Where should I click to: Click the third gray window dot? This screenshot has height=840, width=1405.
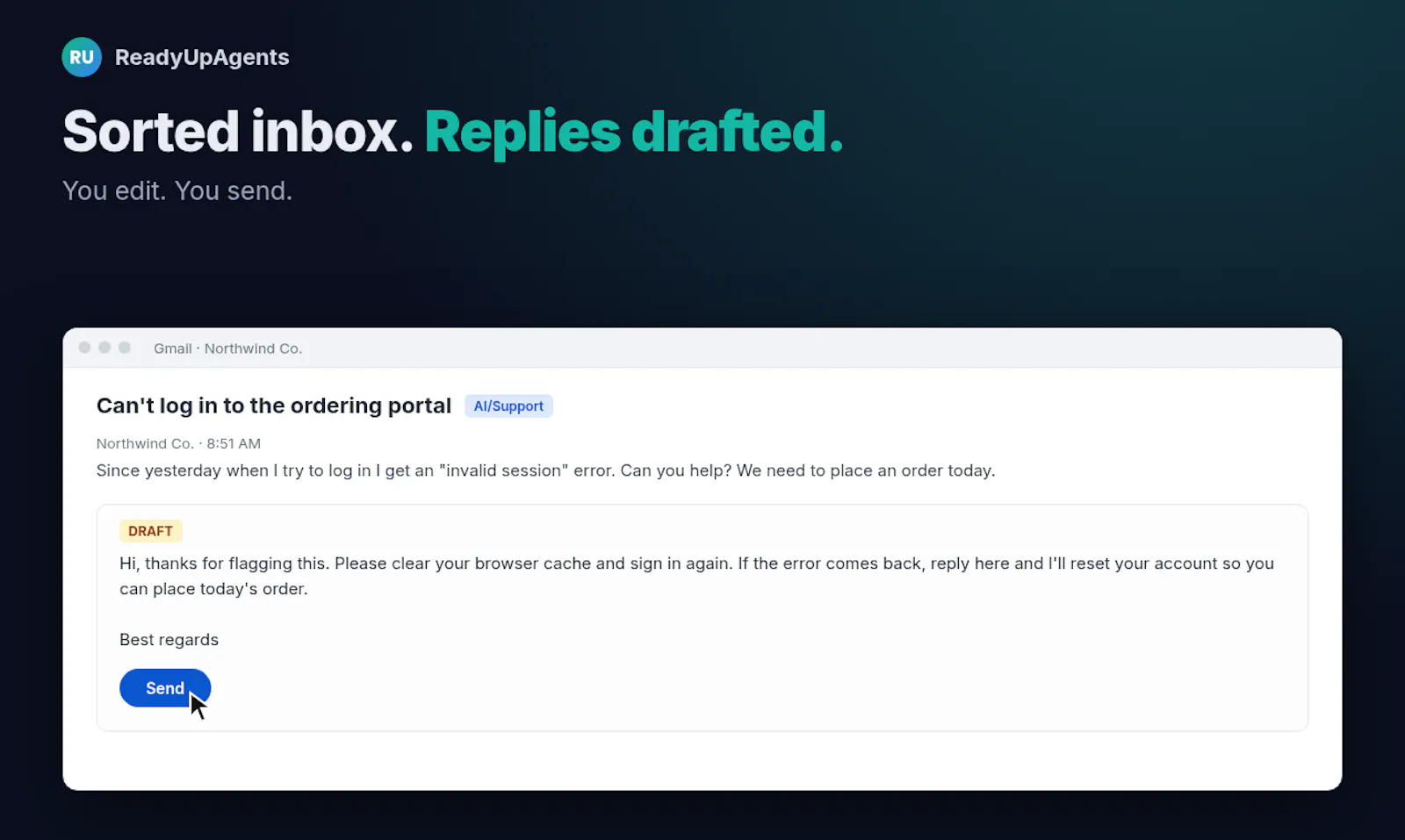tap(125, 348)
